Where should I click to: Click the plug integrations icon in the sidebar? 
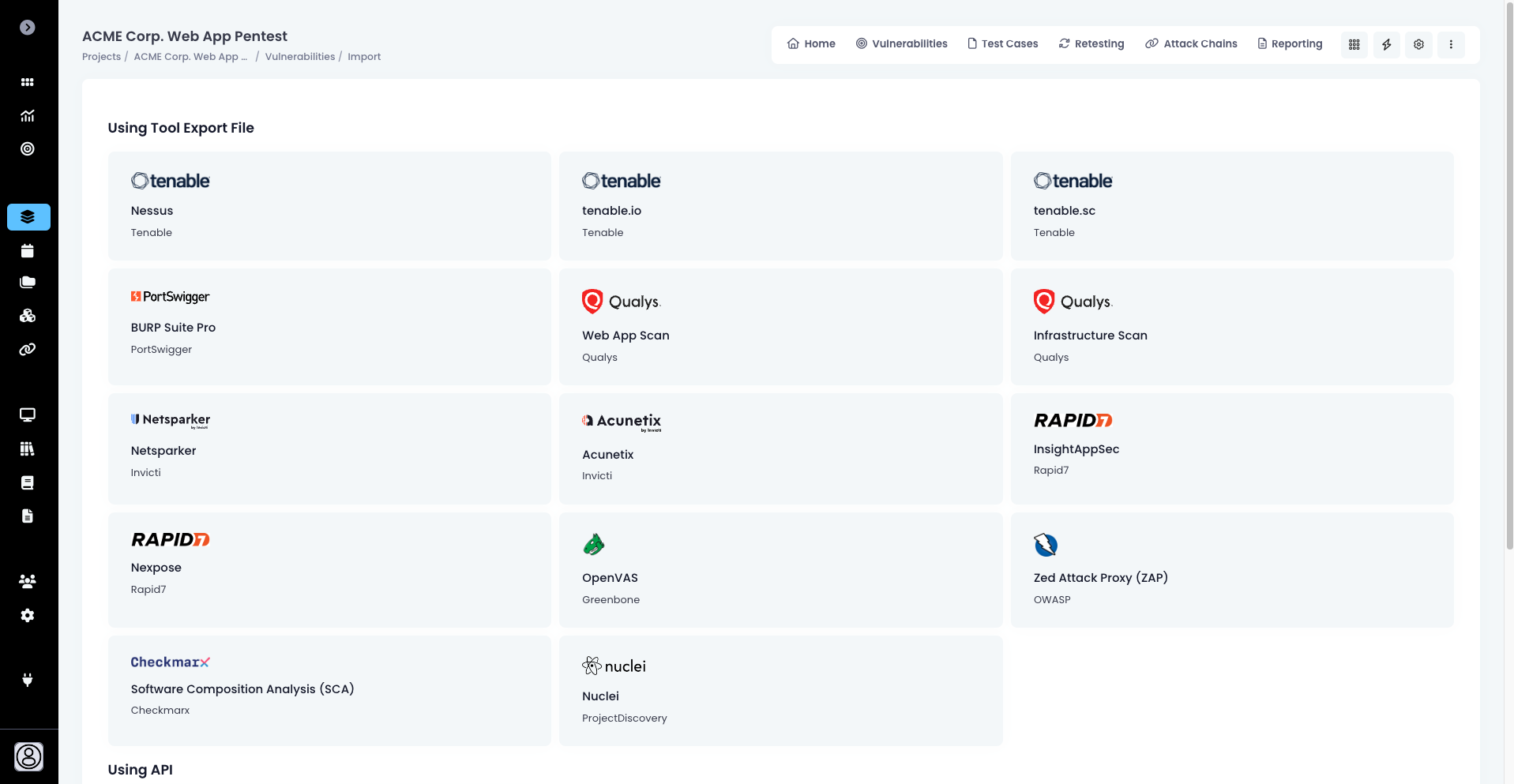click(x=28, y=680)
